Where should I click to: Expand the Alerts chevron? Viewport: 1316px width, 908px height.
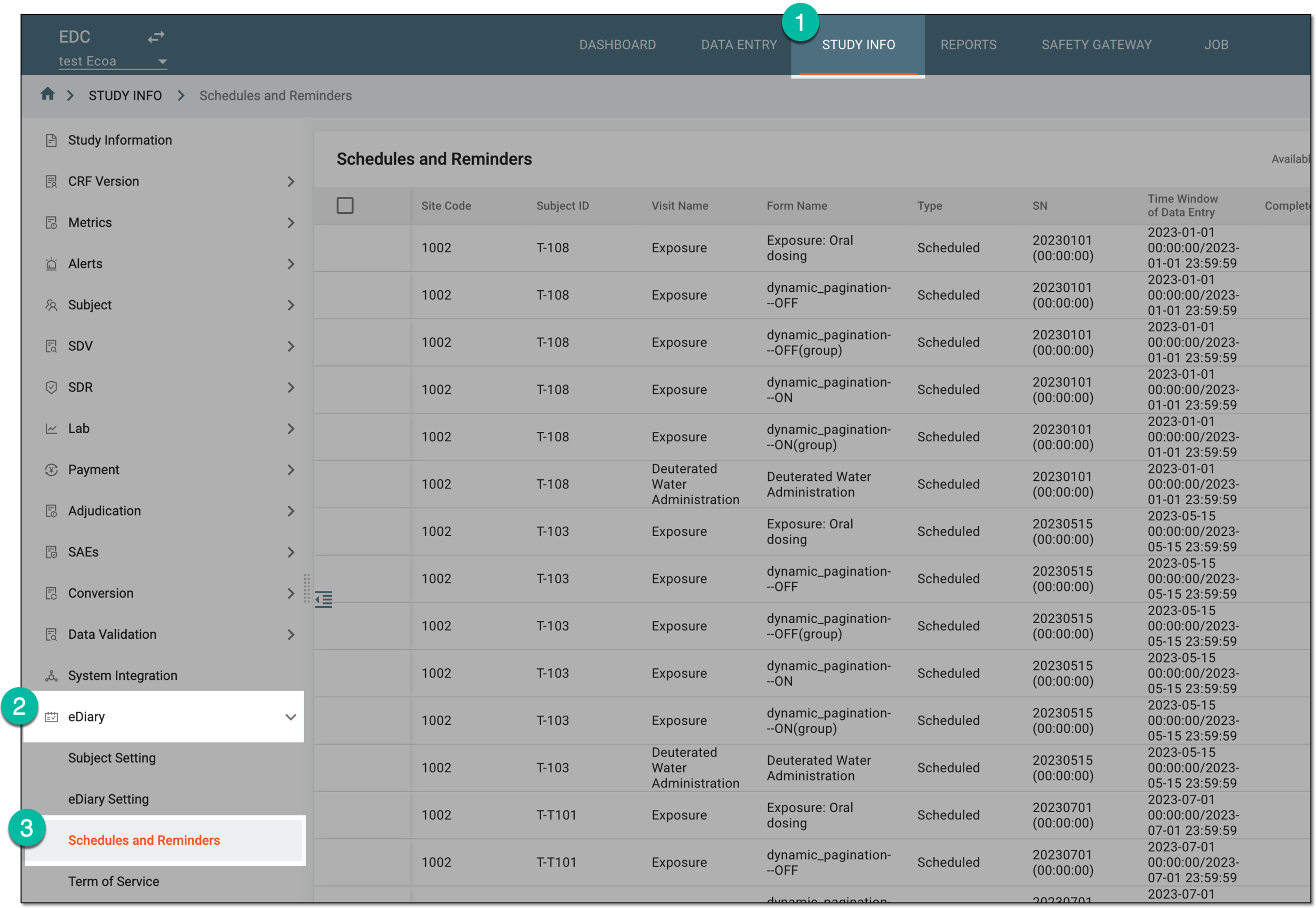291,264
